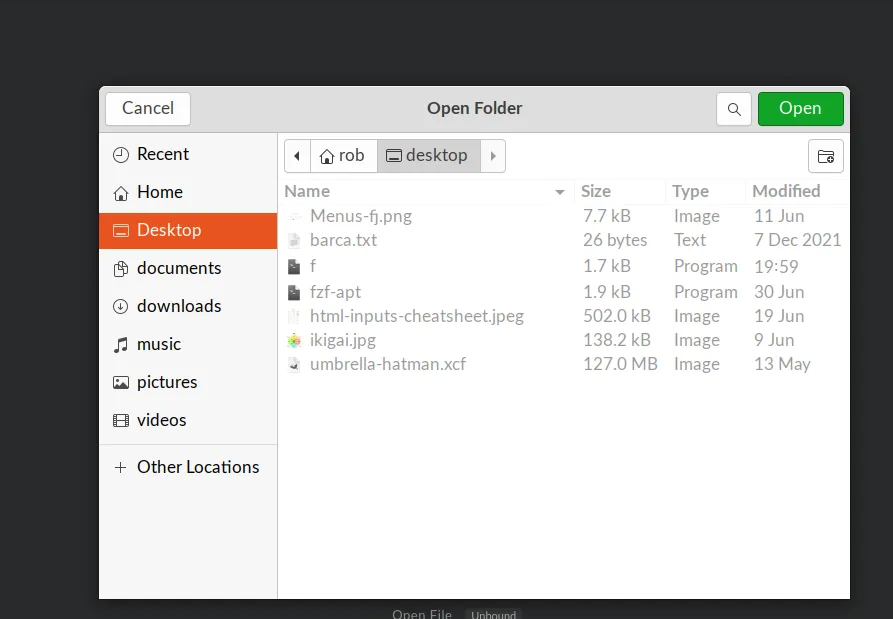Click the clock icon beside Recent
The image size is (893, 619).
(x=121, y=154)
